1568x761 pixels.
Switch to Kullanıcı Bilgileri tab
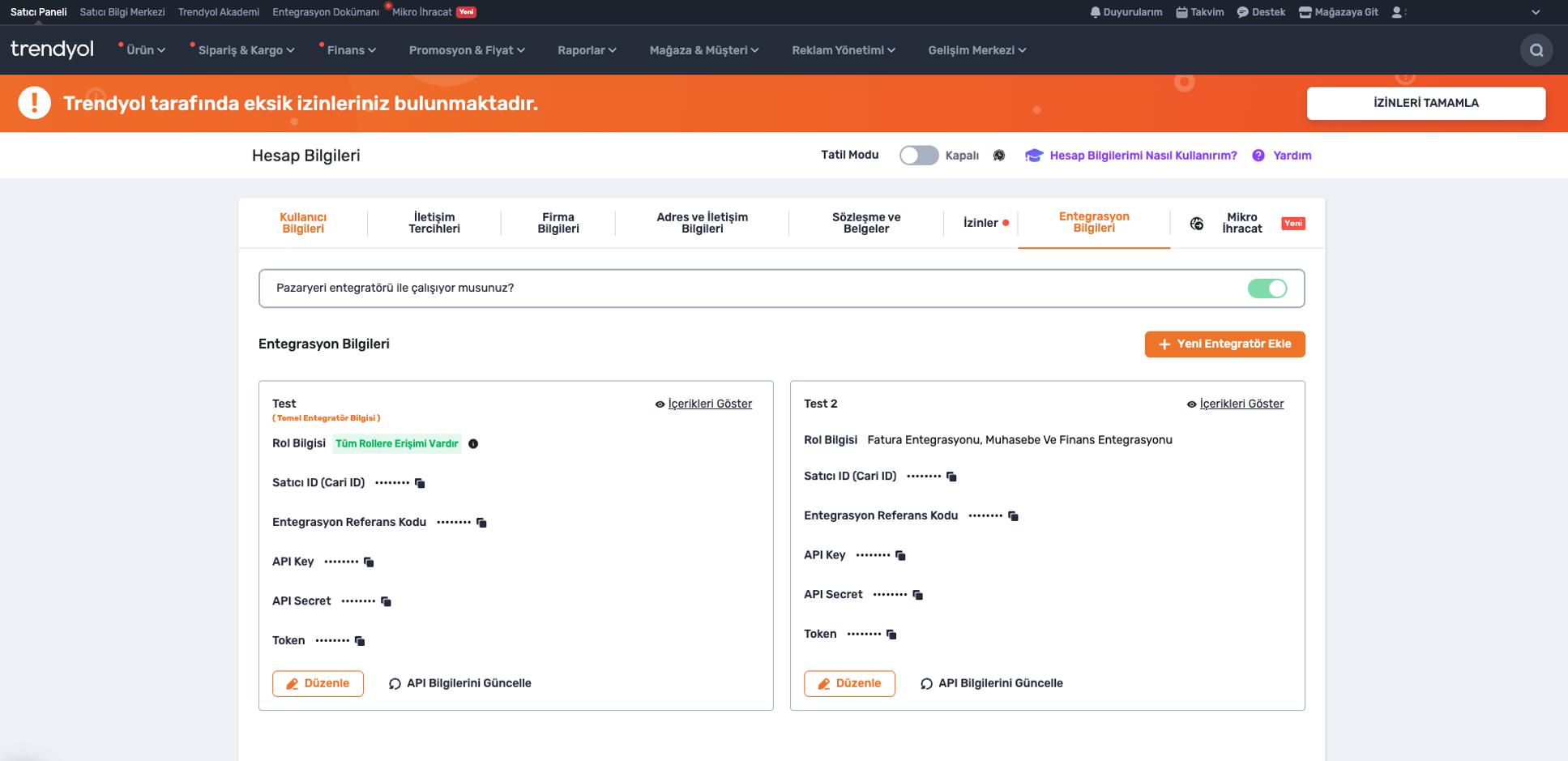click(x=303, y=223)
